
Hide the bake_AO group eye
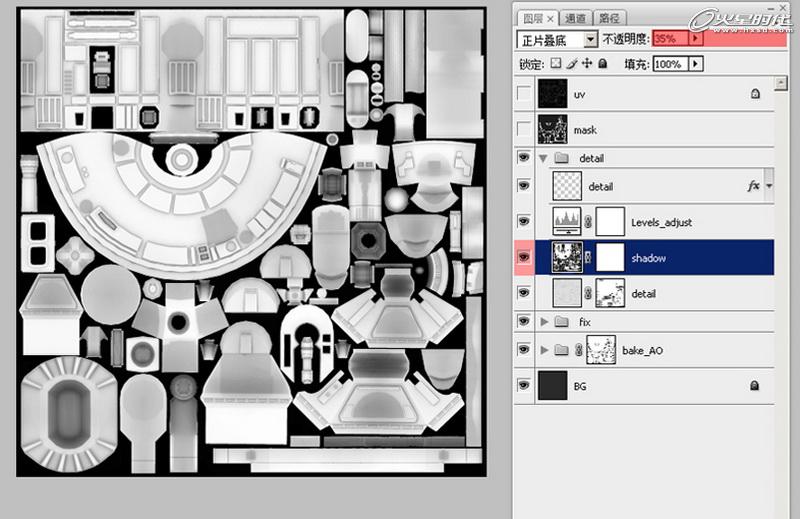[x=523, y=350]
